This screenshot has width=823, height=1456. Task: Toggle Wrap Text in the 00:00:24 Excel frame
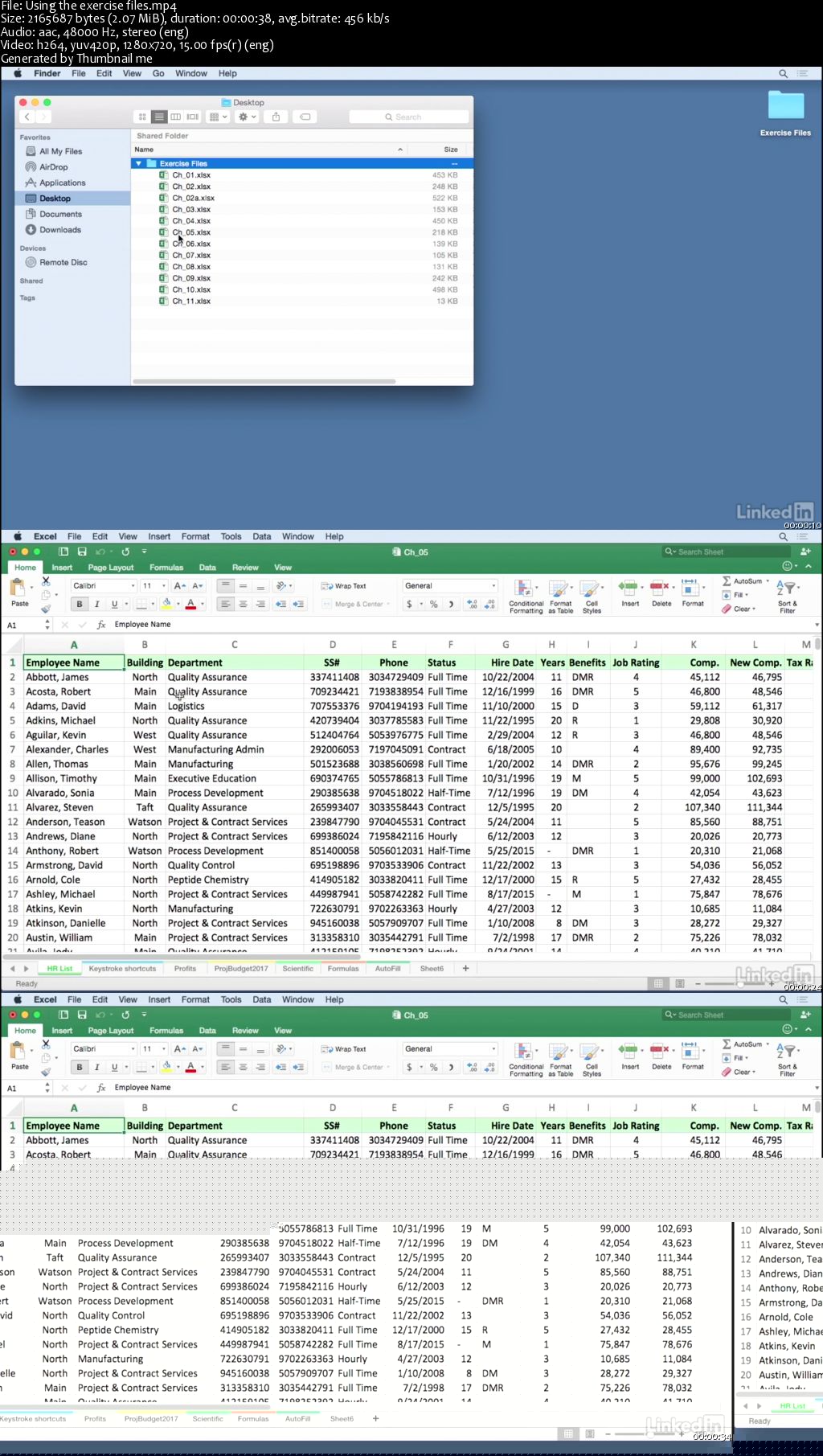[343, 586]
